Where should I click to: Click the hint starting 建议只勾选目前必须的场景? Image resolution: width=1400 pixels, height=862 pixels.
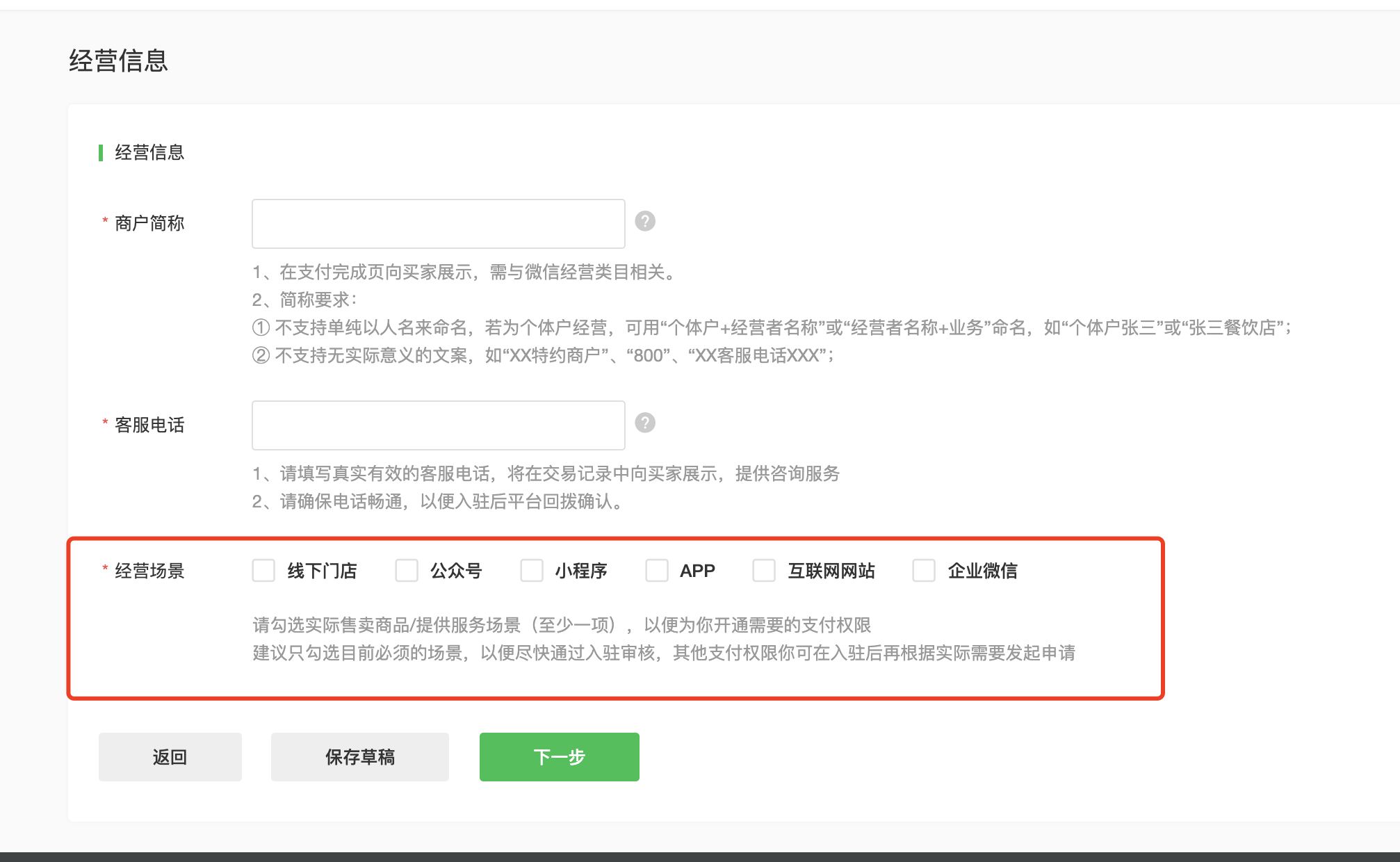[664, 653]
